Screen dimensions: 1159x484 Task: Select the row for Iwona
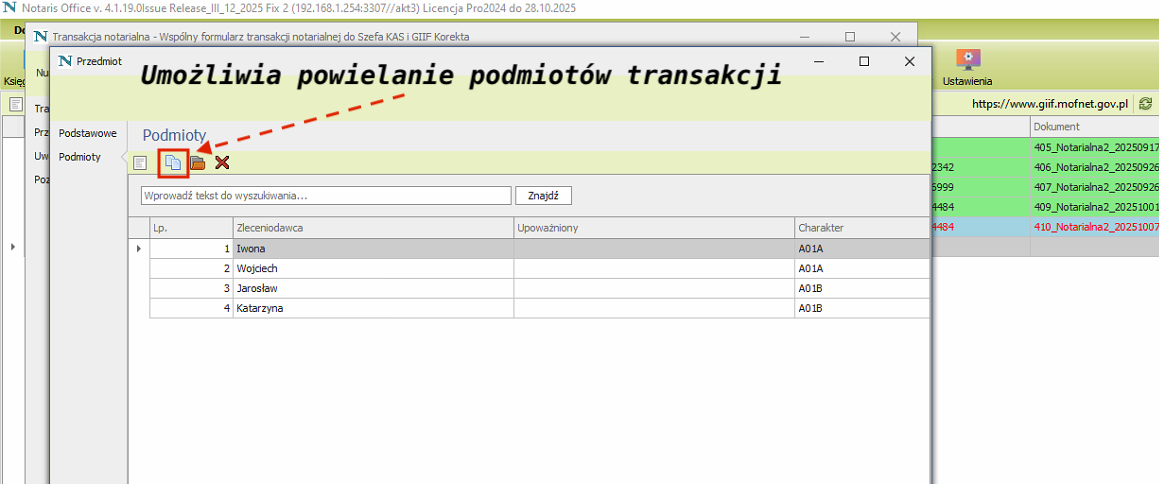pos(372,248)
